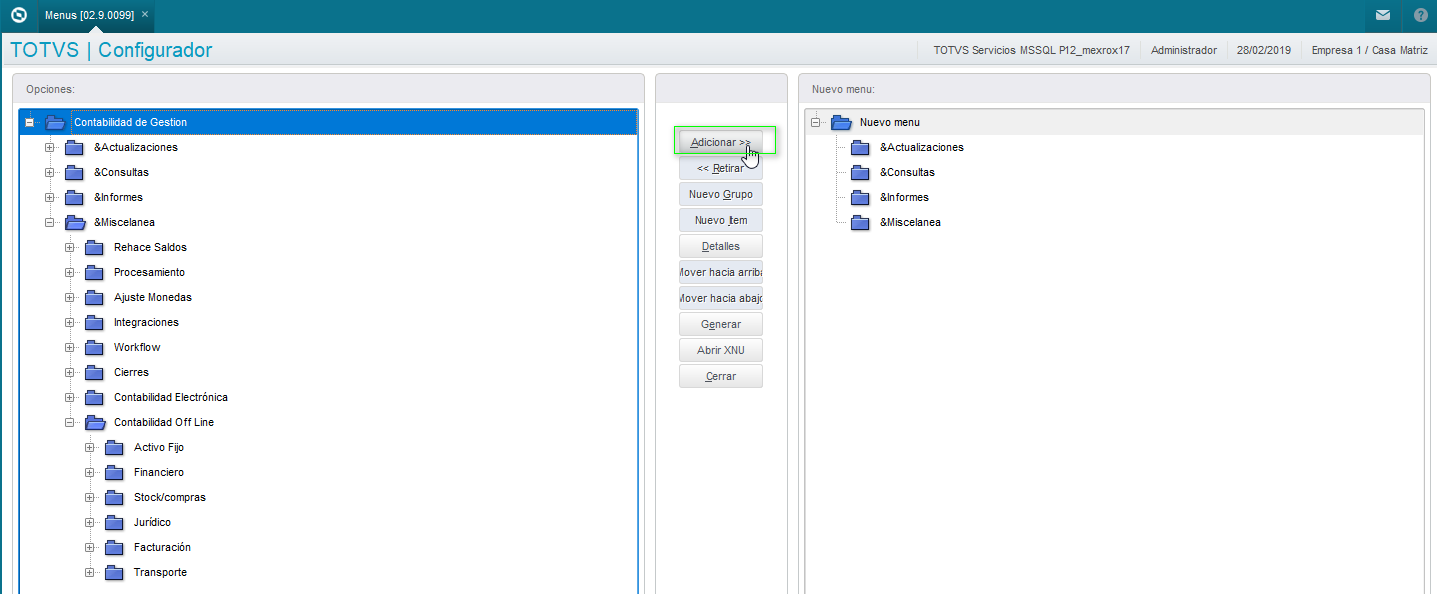1437x594 pixels.
Task: Click the Rehace Saldos folder icon
Action: click(95, 247)
